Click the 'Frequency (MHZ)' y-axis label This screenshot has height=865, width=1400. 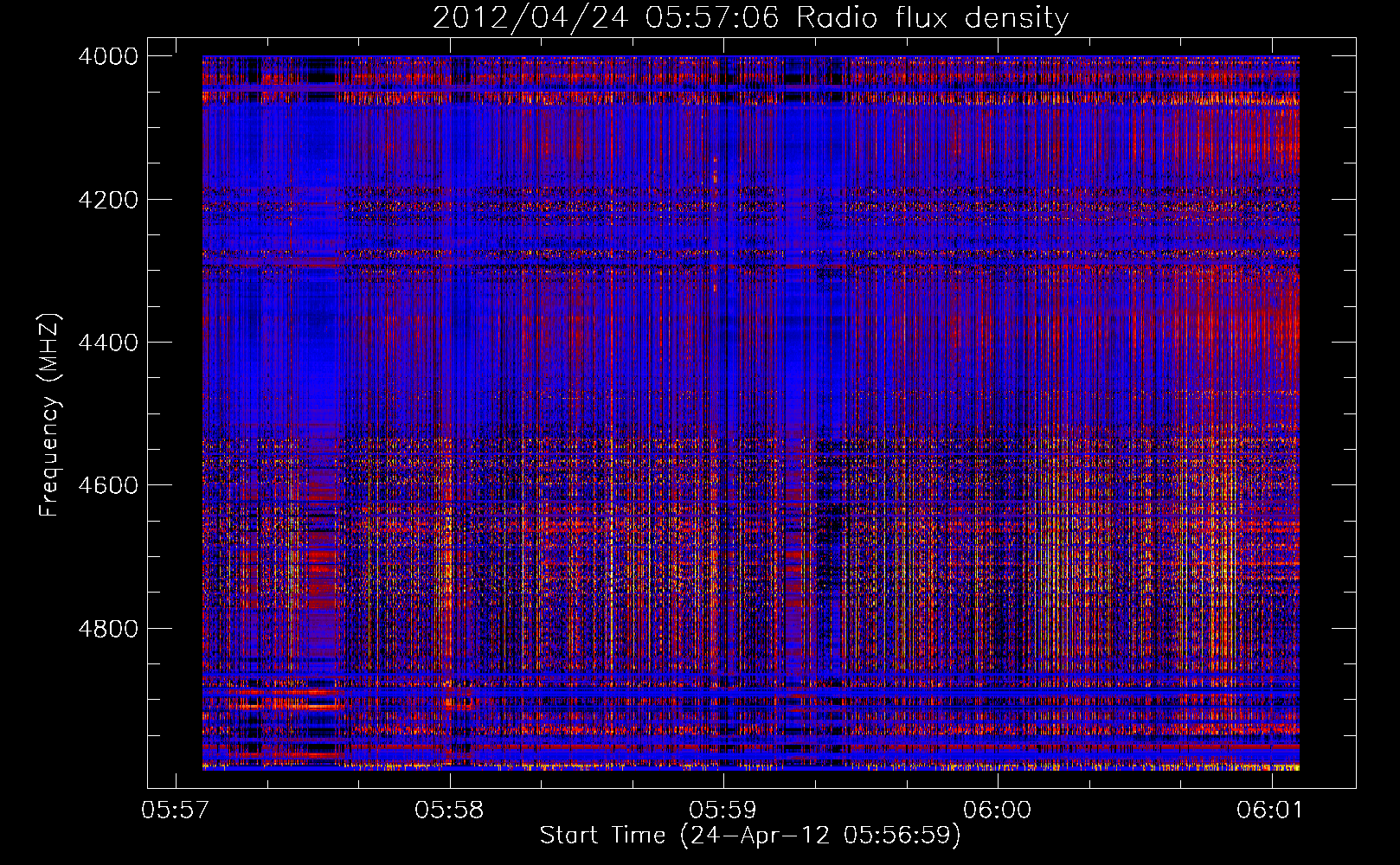click(x=50, y=414)
